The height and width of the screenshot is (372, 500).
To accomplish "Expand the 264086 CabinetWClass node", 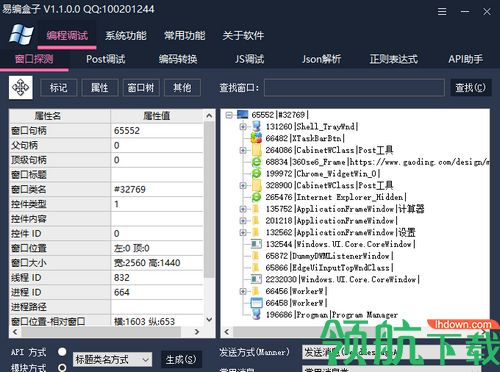I will point(243,150).
